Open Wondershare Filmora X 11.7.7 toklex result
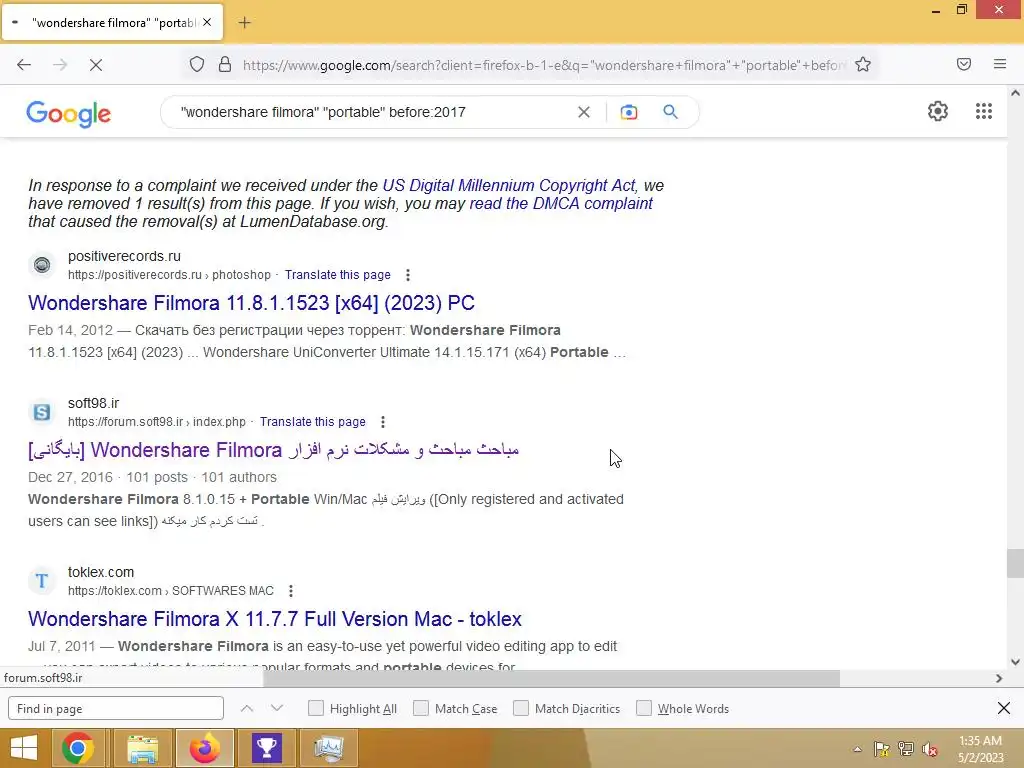Image resolution: width=1024 pixels, height=768 pixels. [x=275, y=619]
